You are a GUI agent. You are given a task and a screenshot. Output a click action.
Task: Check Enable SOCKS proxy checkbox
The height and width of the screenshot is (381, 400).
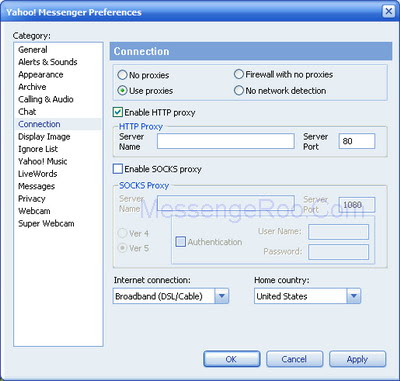[118, 169]
